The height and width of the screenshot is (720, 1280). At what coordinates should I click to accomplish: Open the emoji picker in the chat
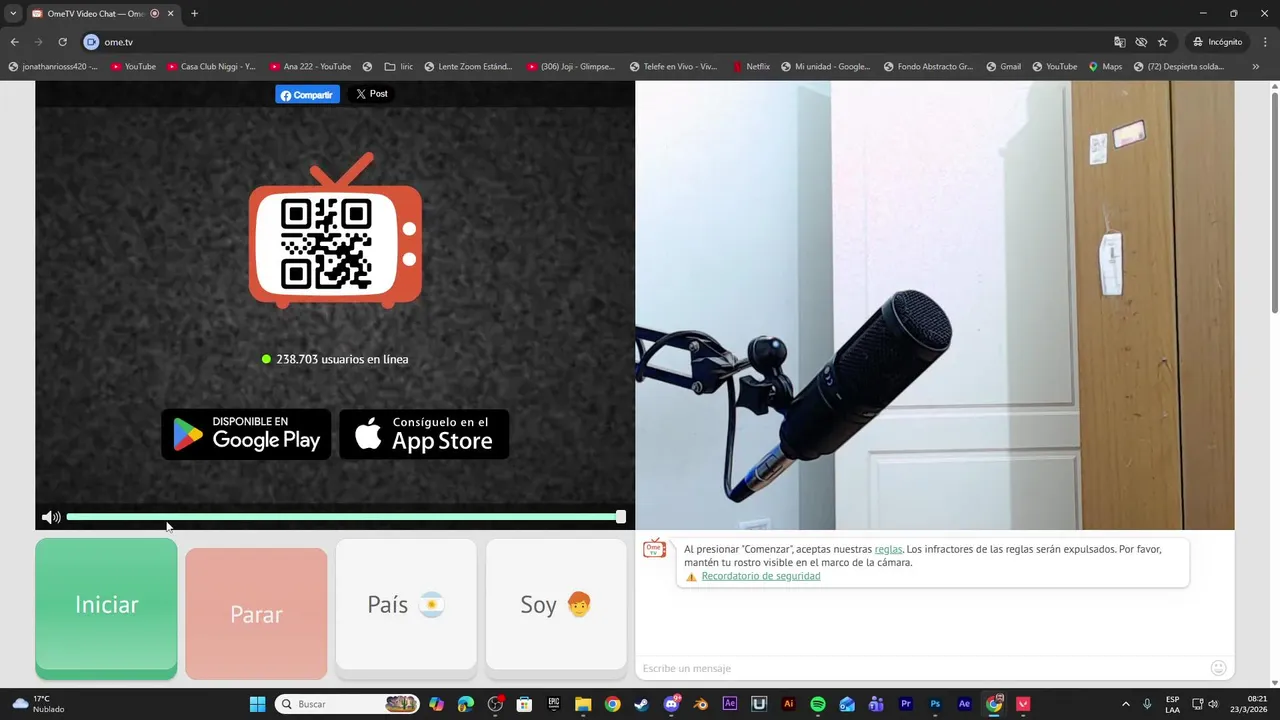1218,668
